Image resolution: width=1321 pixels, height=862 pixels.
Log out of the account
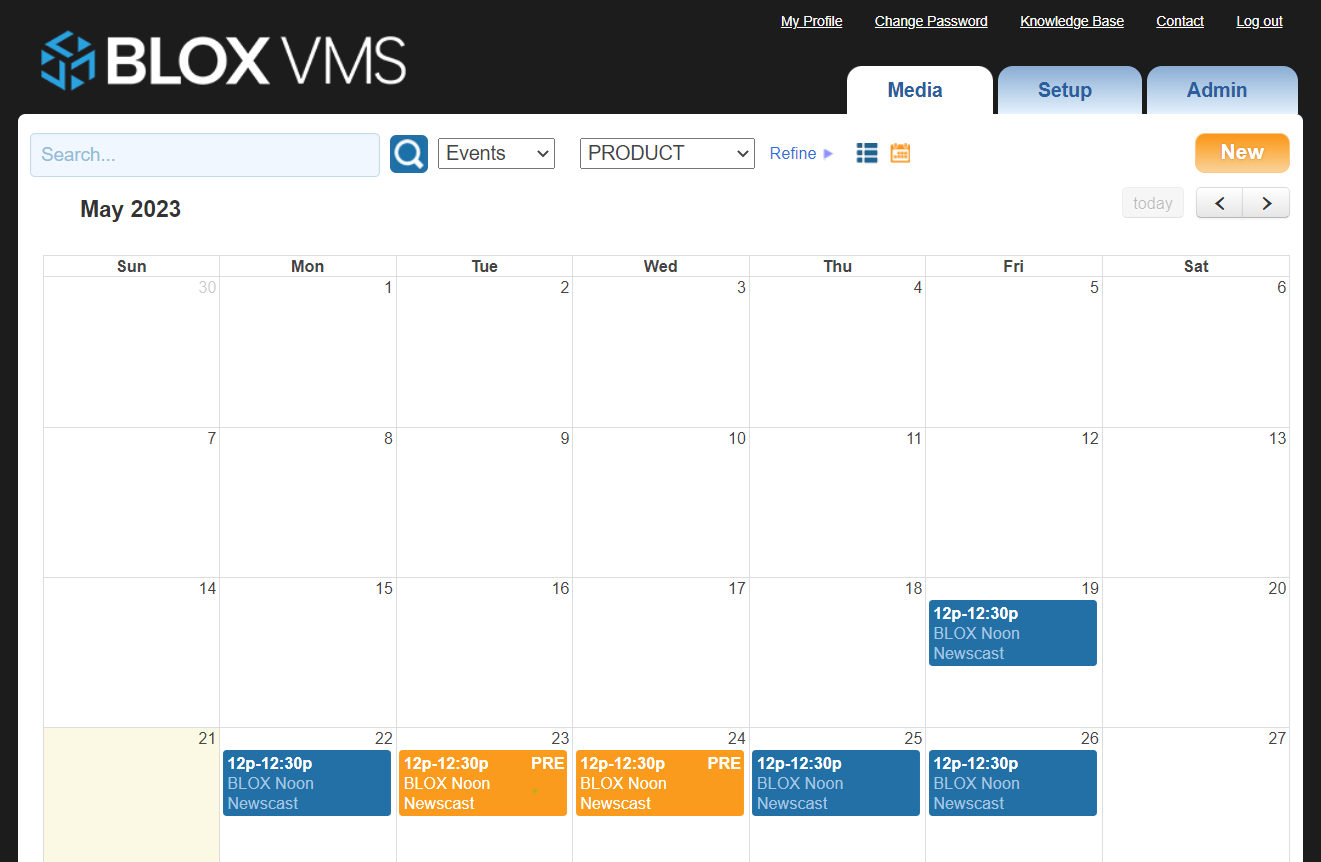tap(1259, 21)
